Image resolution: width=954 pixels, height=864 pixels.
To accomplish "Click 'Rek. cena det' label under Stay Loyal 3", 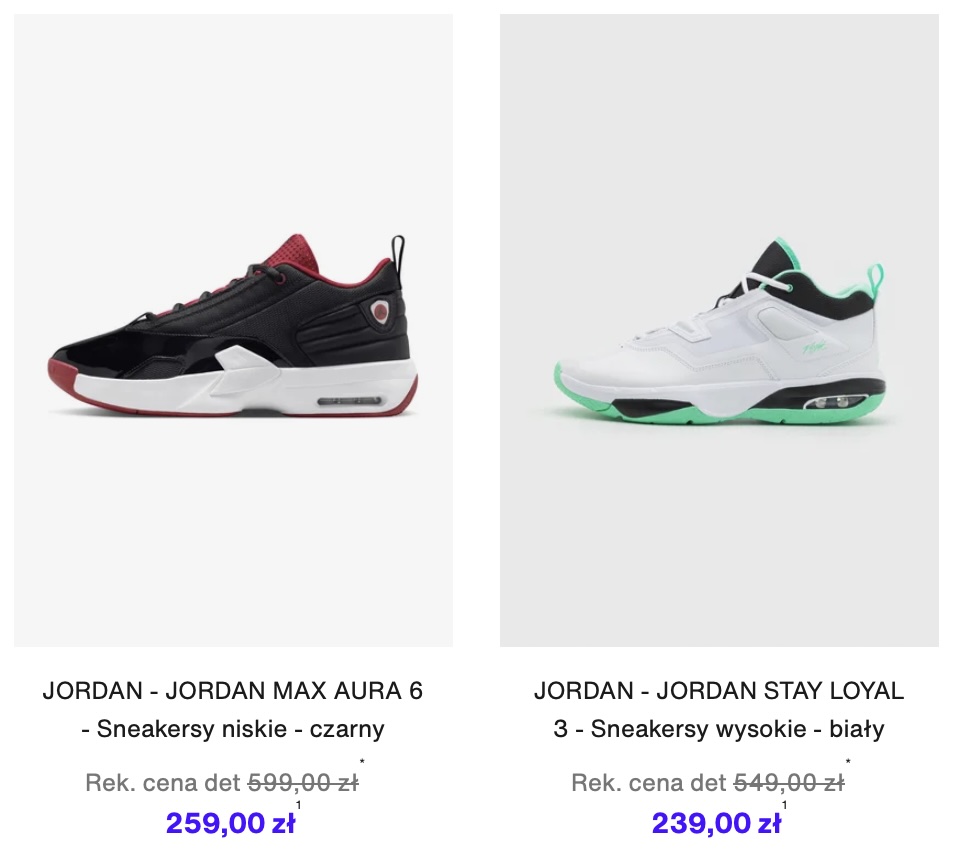I will coord(649,782).
